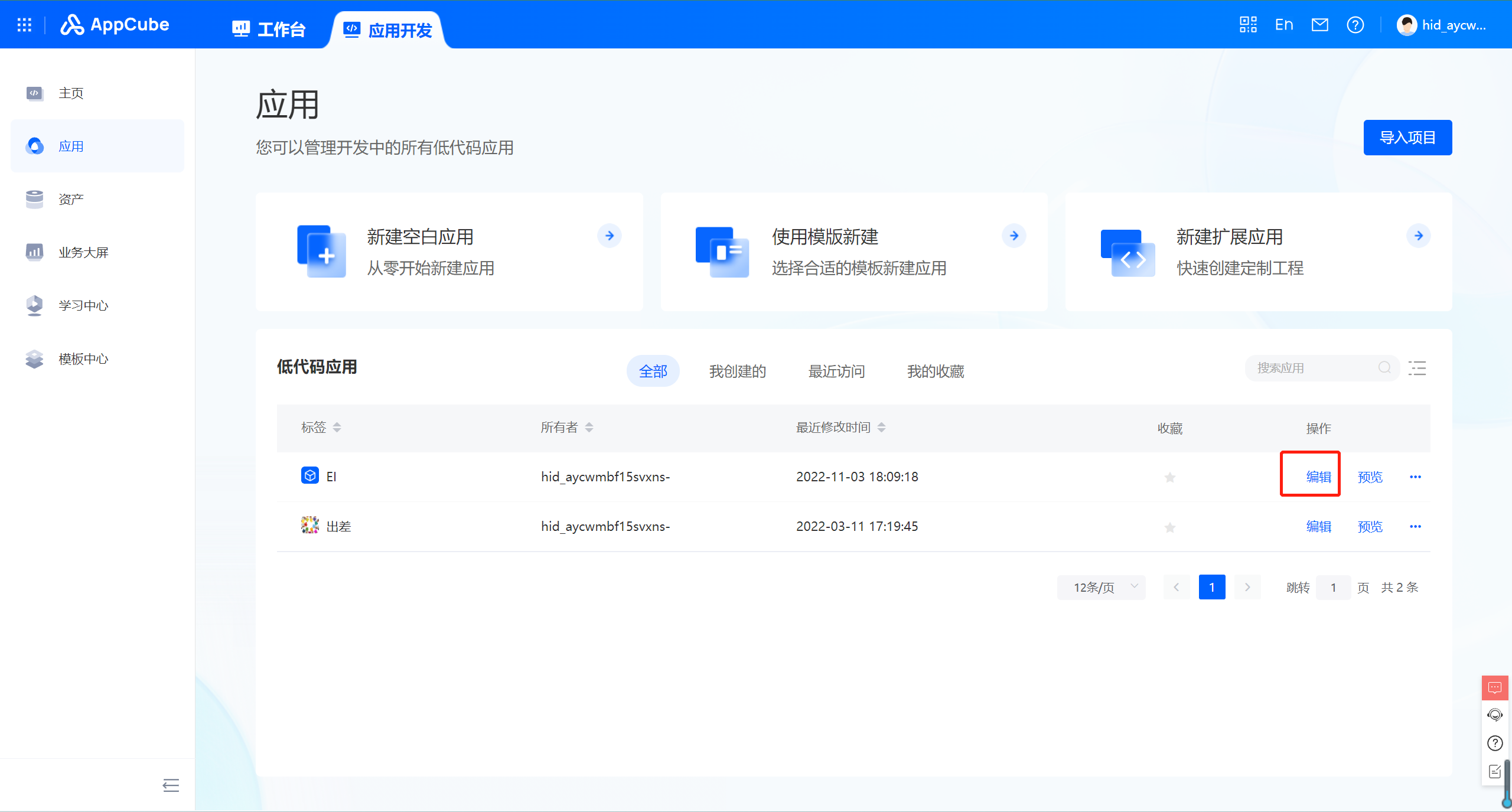Click the QR code icon in top bar

pos(1247,24)
